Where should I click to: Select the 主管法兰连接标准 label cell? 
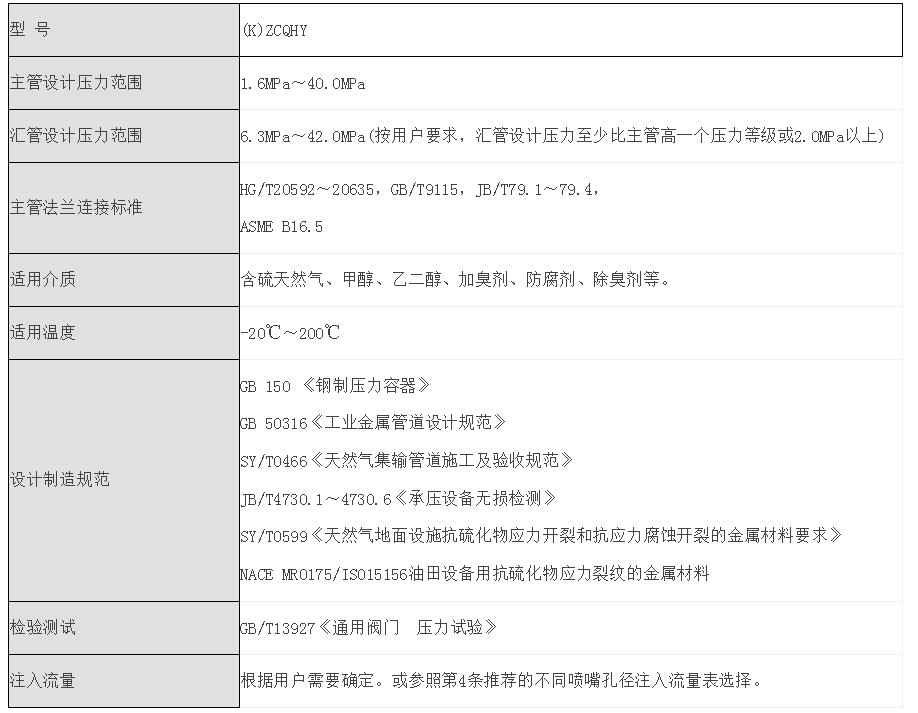(122, 207)
